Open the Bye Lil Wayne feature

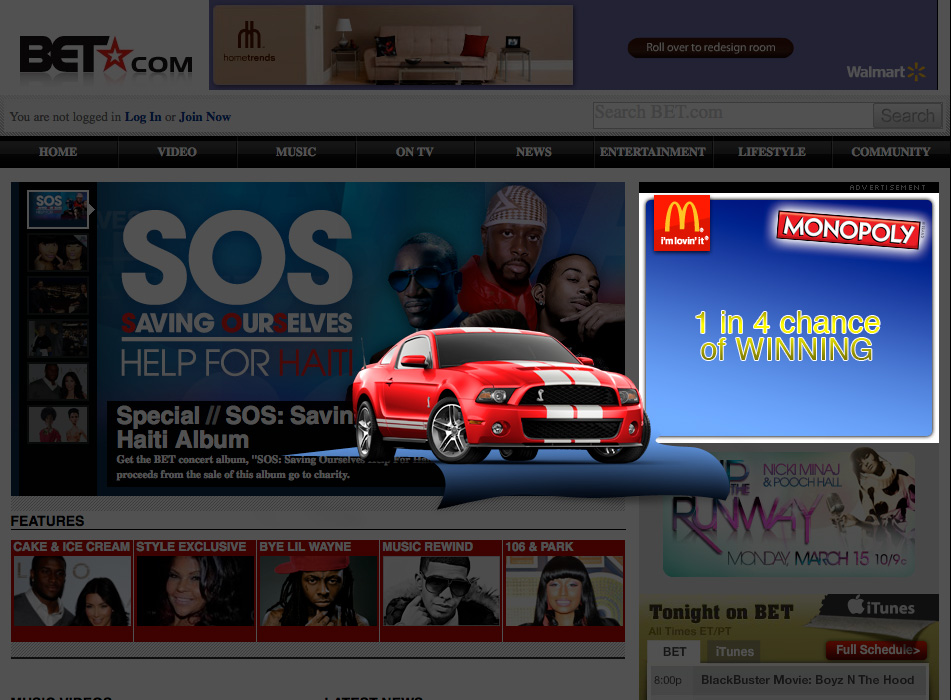coord(318,590)
